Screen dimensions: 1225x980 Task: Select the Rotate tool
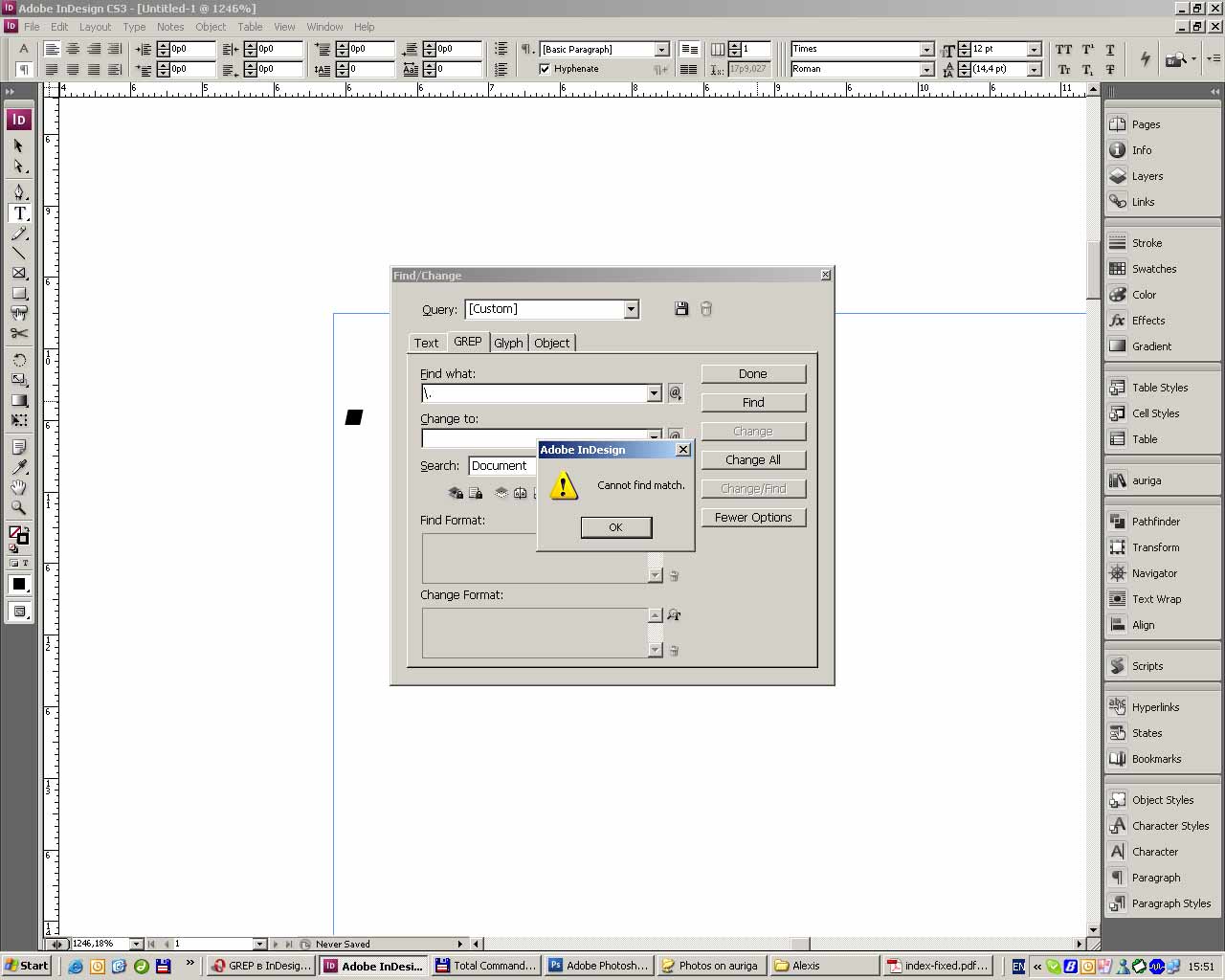(18, 360)
